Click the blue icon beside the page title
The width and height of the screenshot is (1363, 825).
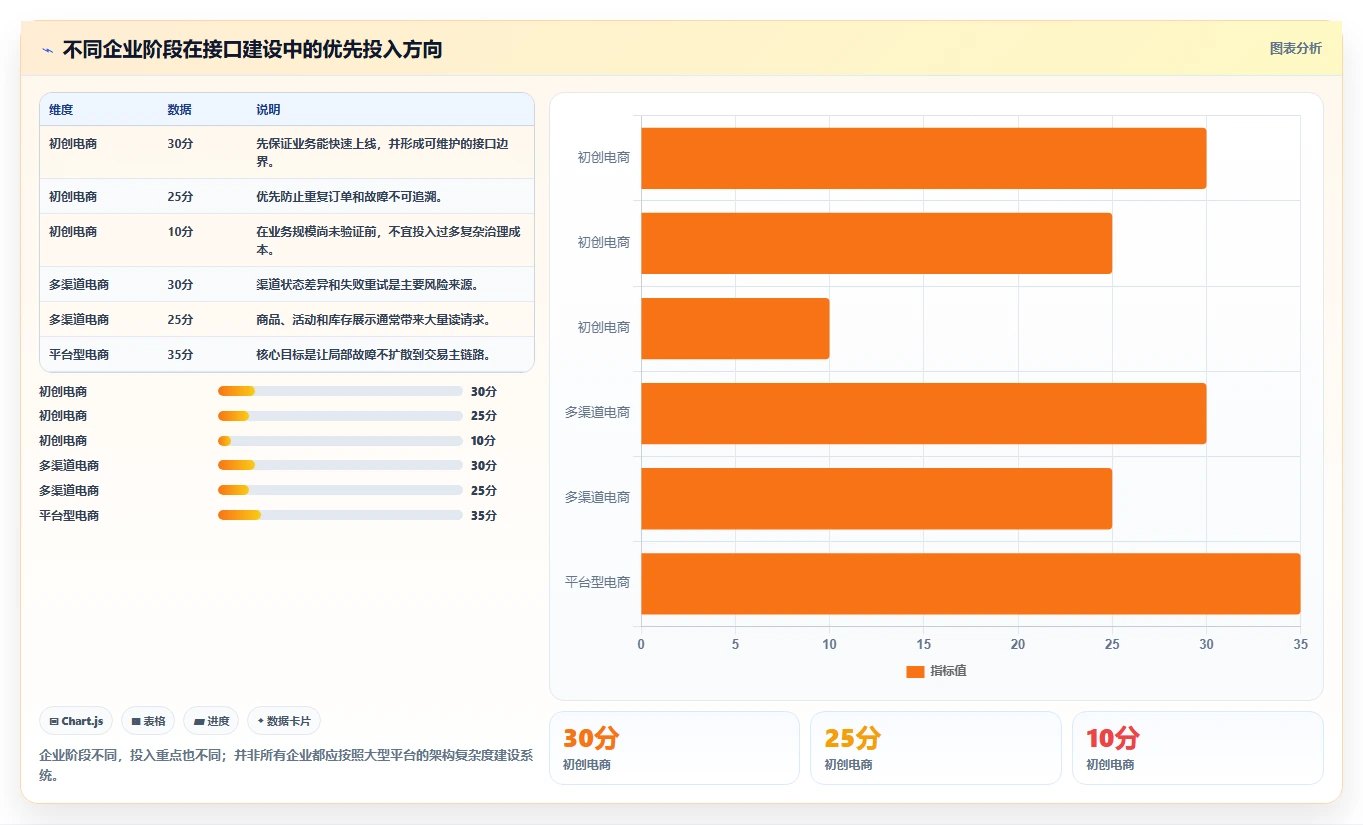(x=47, y=50)
